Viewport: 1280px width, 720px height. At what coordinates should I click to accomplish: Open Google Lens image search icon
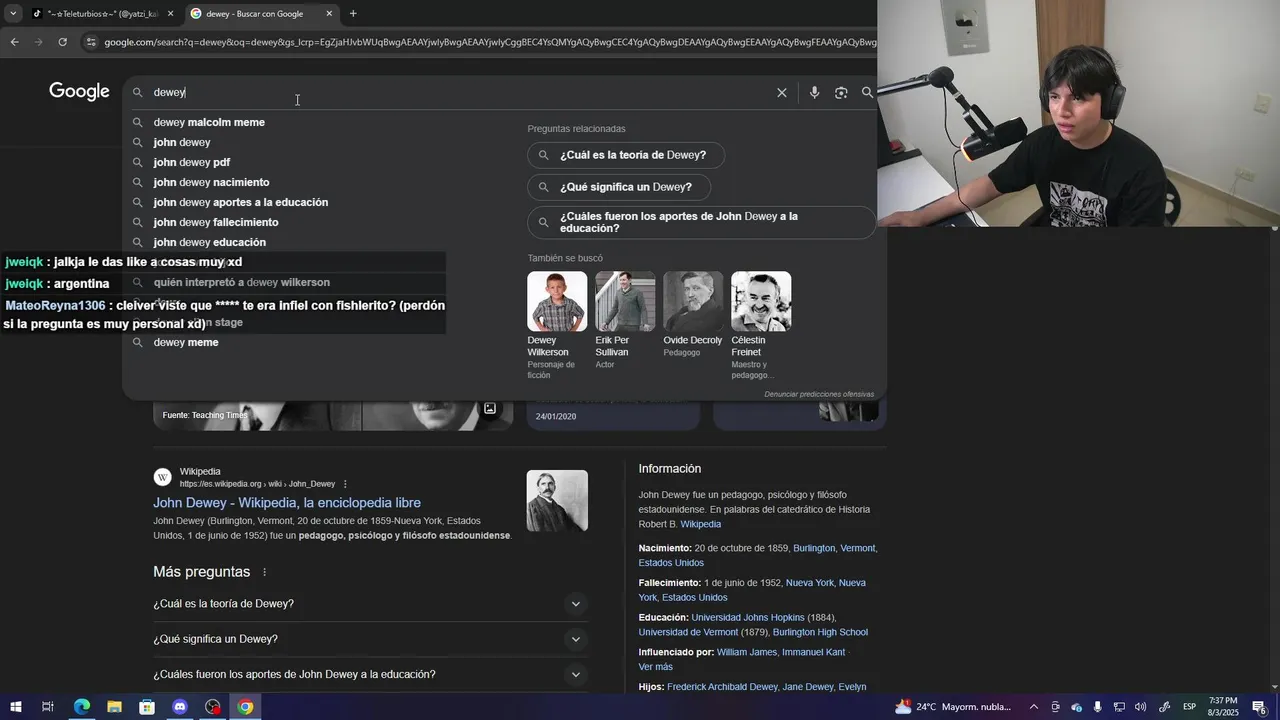click(x=841, y=92)
